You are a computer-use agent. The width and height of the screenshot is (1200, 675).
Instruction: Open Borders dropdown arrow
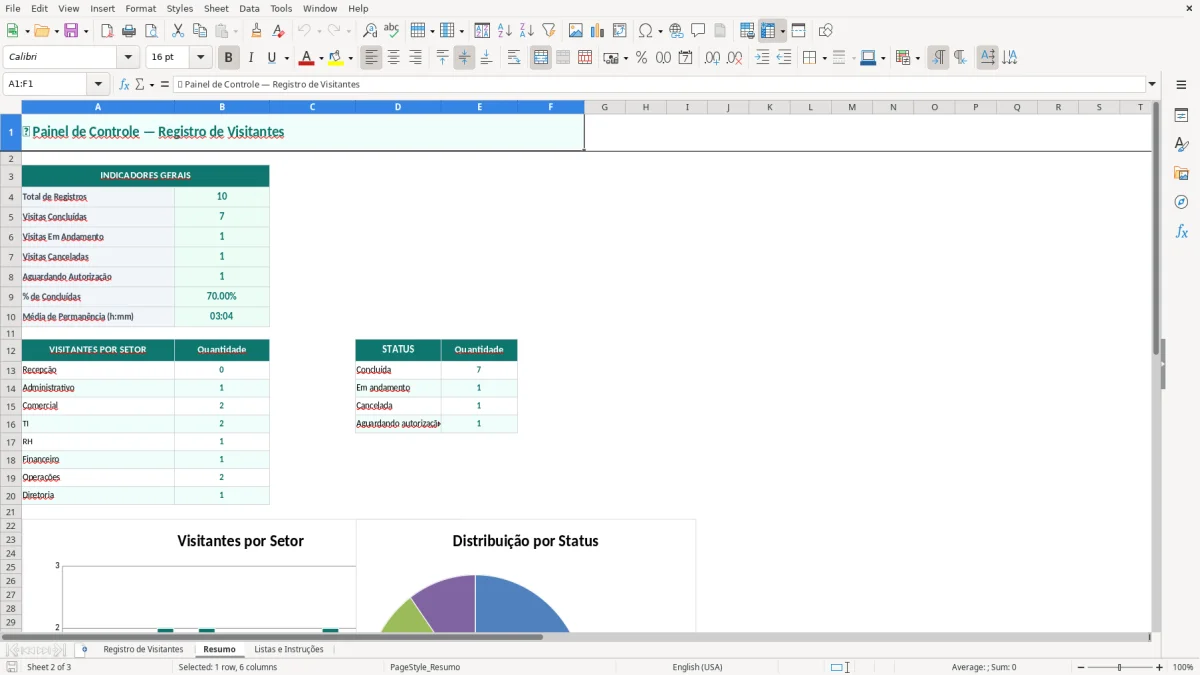[823, 58]
